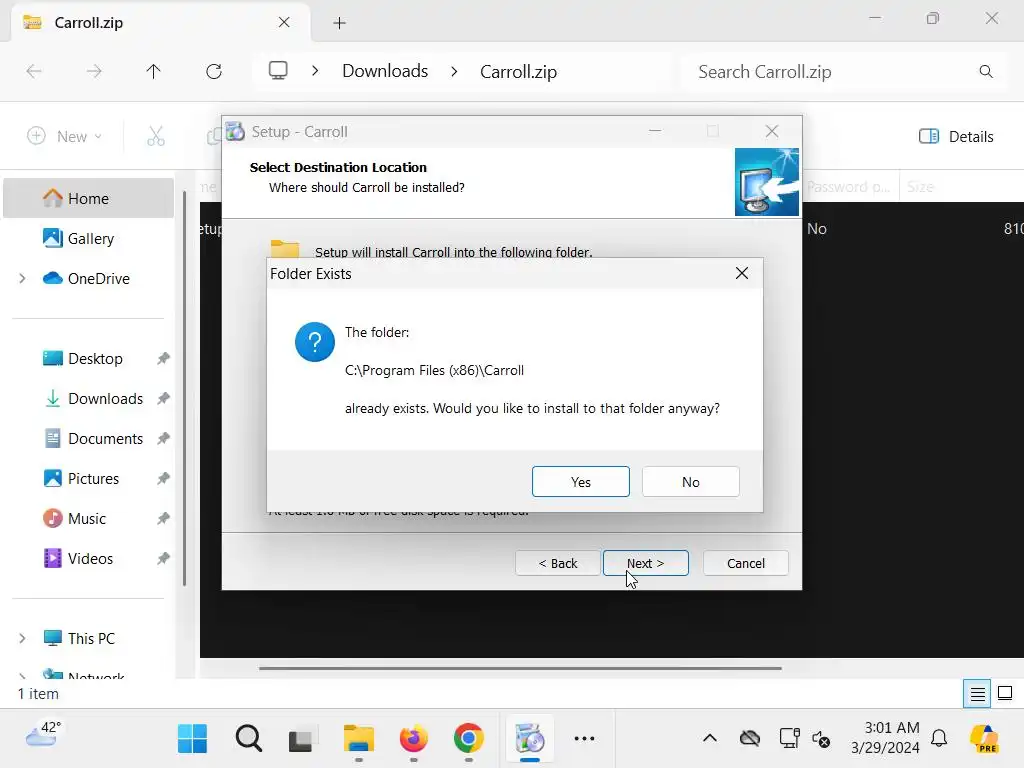Open the notifications bell

coord(939,739)
